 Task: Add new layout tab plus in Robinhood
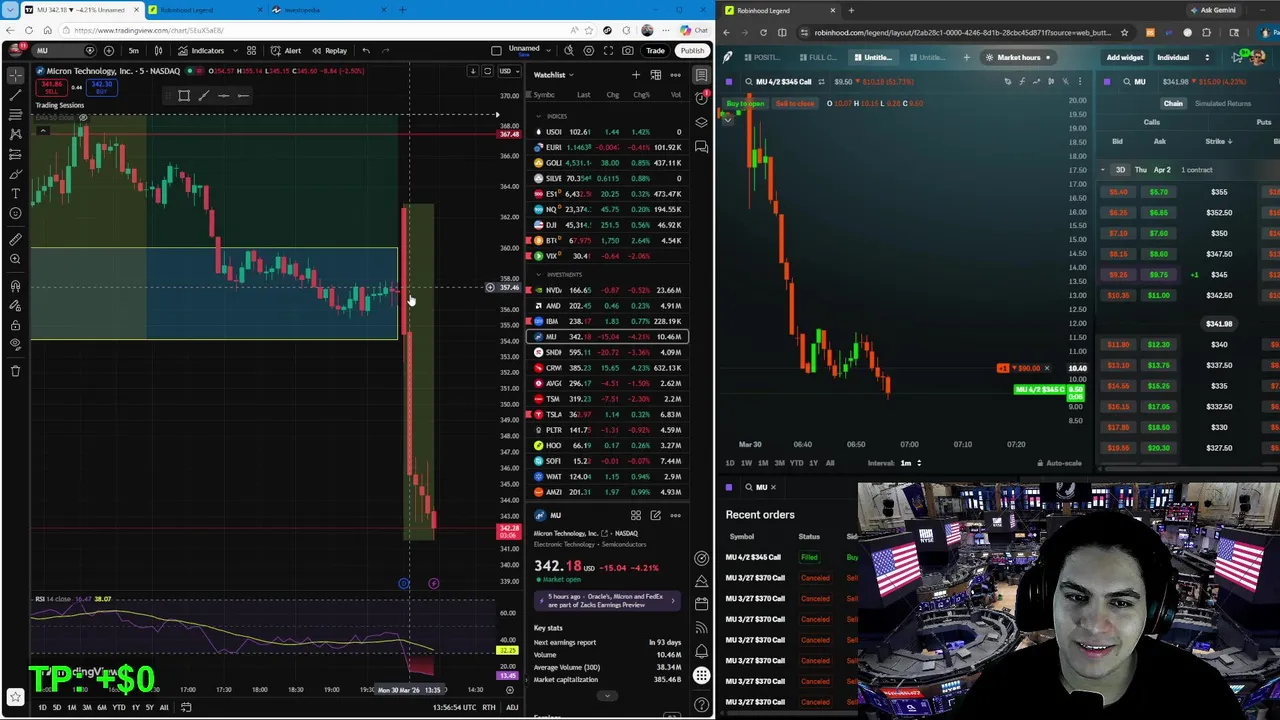pyautogui.click(x=966, y=57)
